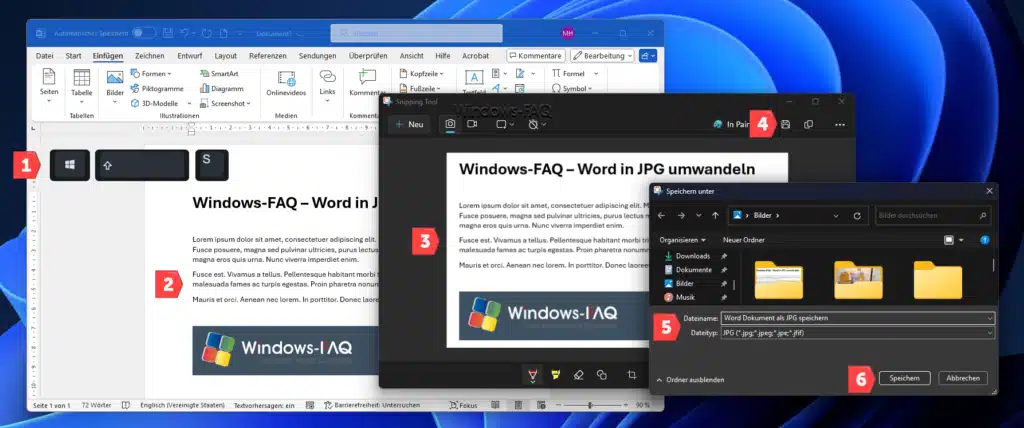Click the Neu button in Snipping Tool
The height and width of the screenshot is (428, 1024).
click(x=409, y=124)
